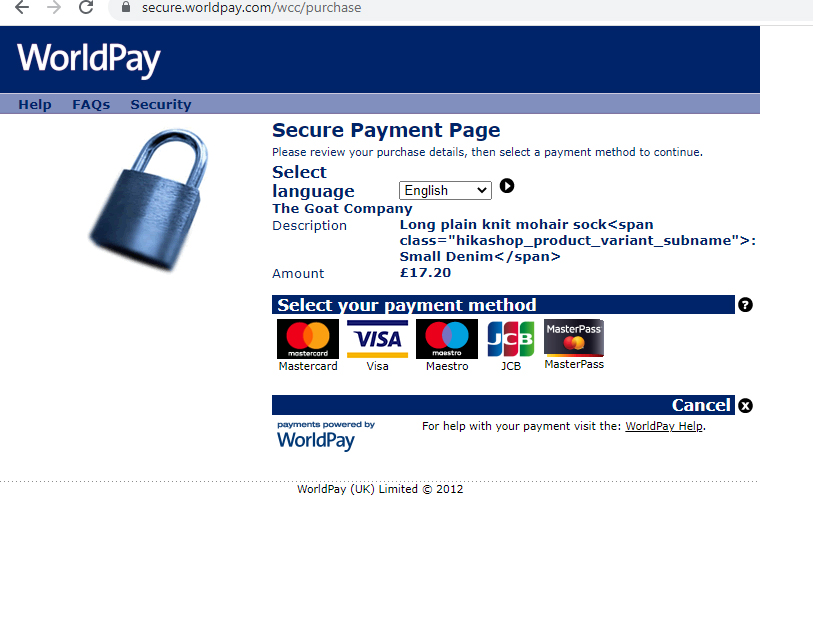This screenshot has width=813, height=618.
Task: Click the WorldPay header logo
Action: [x=89, y=59]
